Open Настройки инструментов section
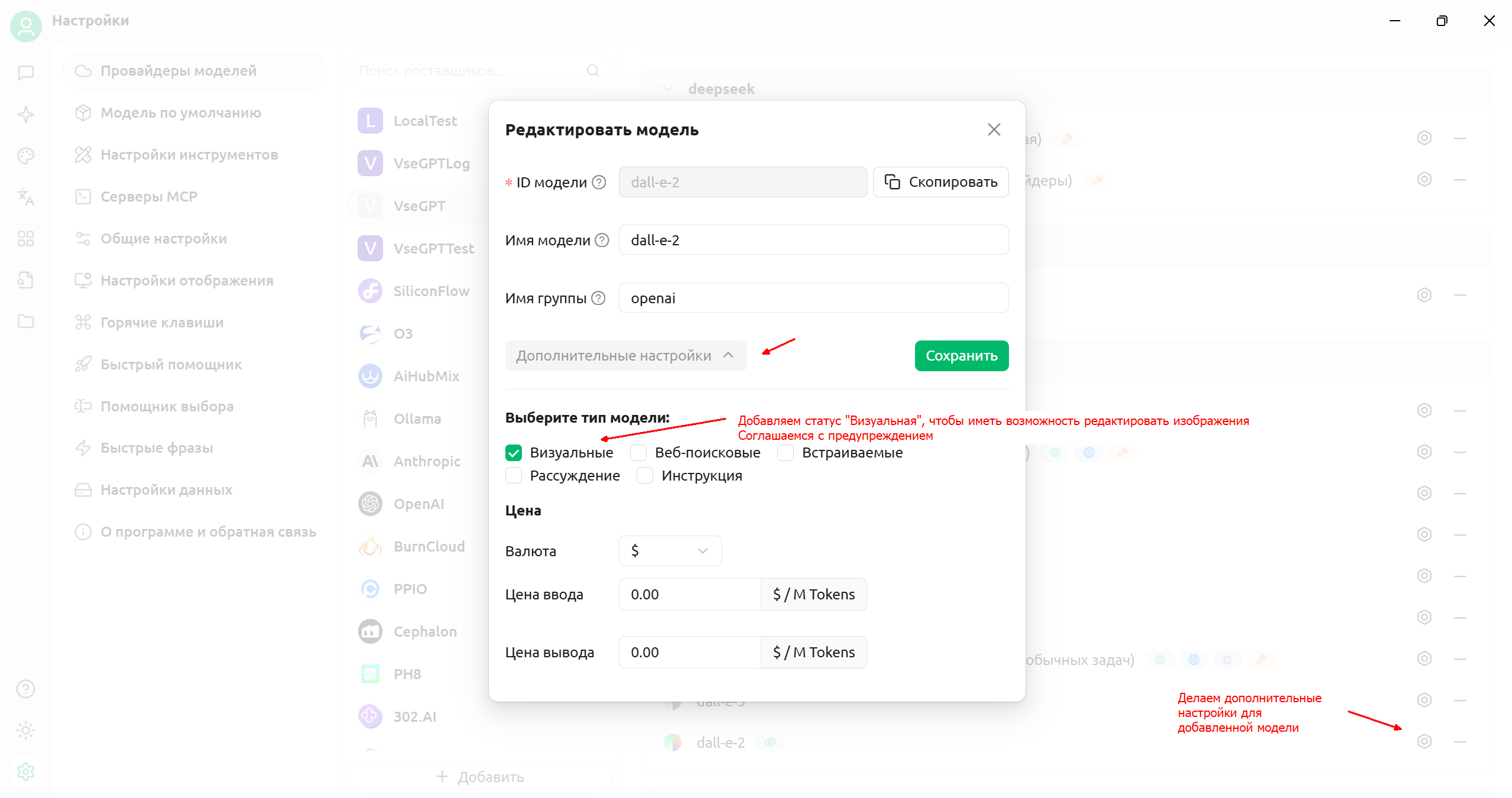Viewport: 1512px width, 798px height. [x=195, y=155]
